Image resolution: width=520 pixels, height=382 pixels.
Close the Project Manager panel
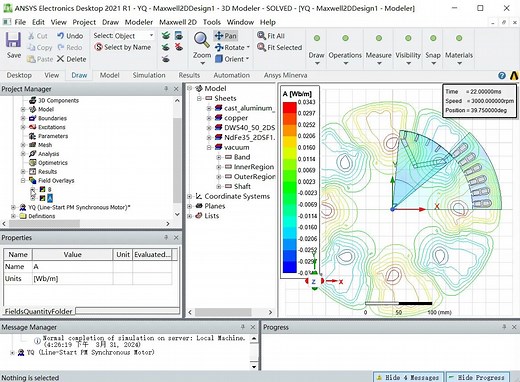[x=176, y=89]
